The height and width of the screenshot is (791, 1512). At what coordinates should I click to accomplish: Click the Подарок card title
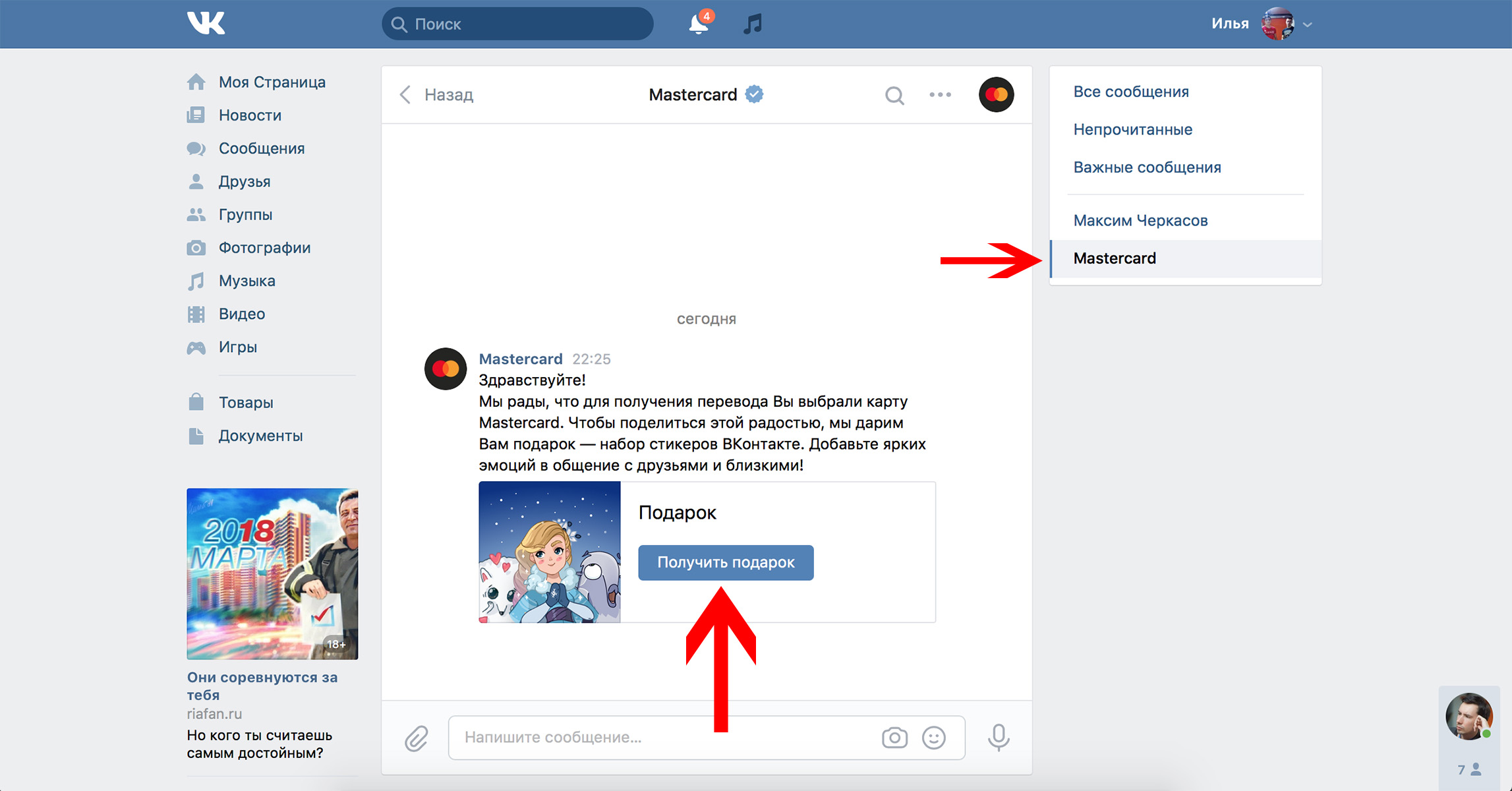tap(677, 512)
